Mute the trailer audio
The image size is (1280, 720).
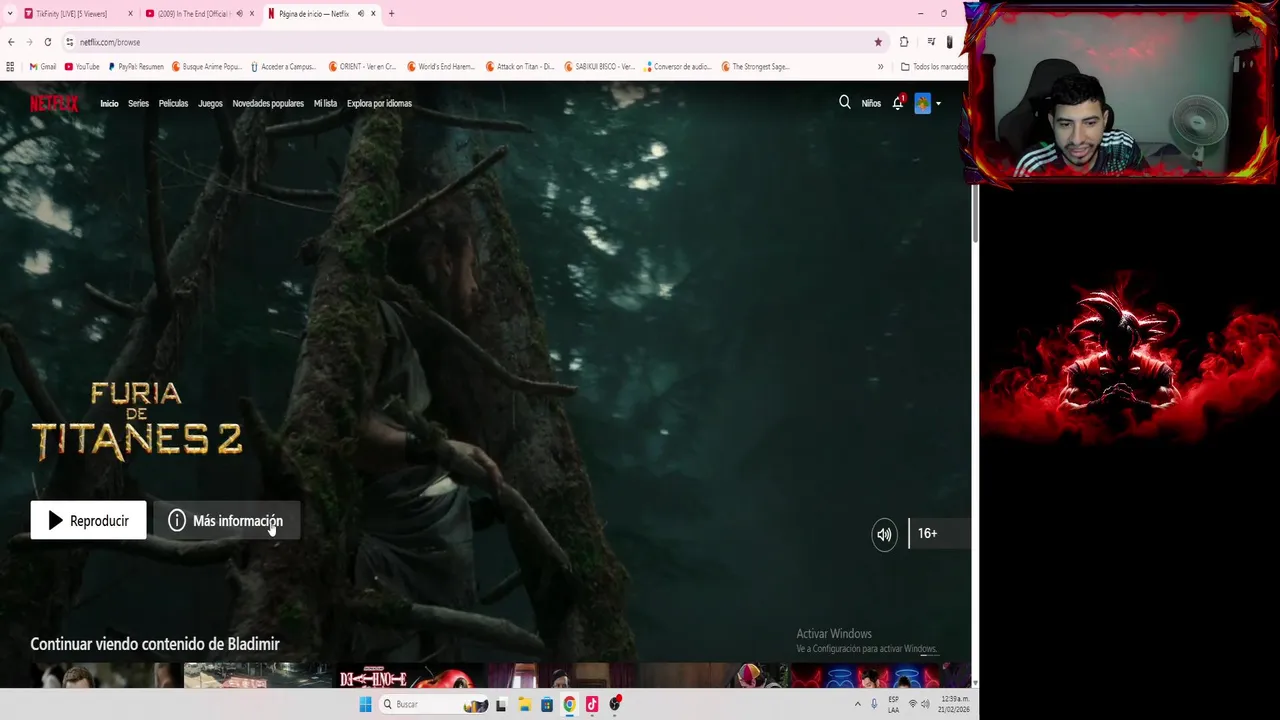click(x=884, y=534)
